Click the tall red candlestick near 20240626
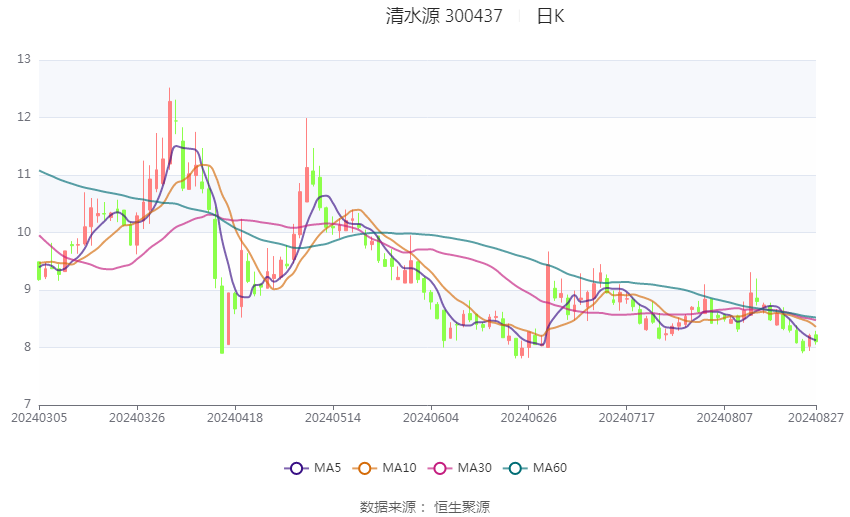This screenshot has height=517, width=850. click(548, 300)
